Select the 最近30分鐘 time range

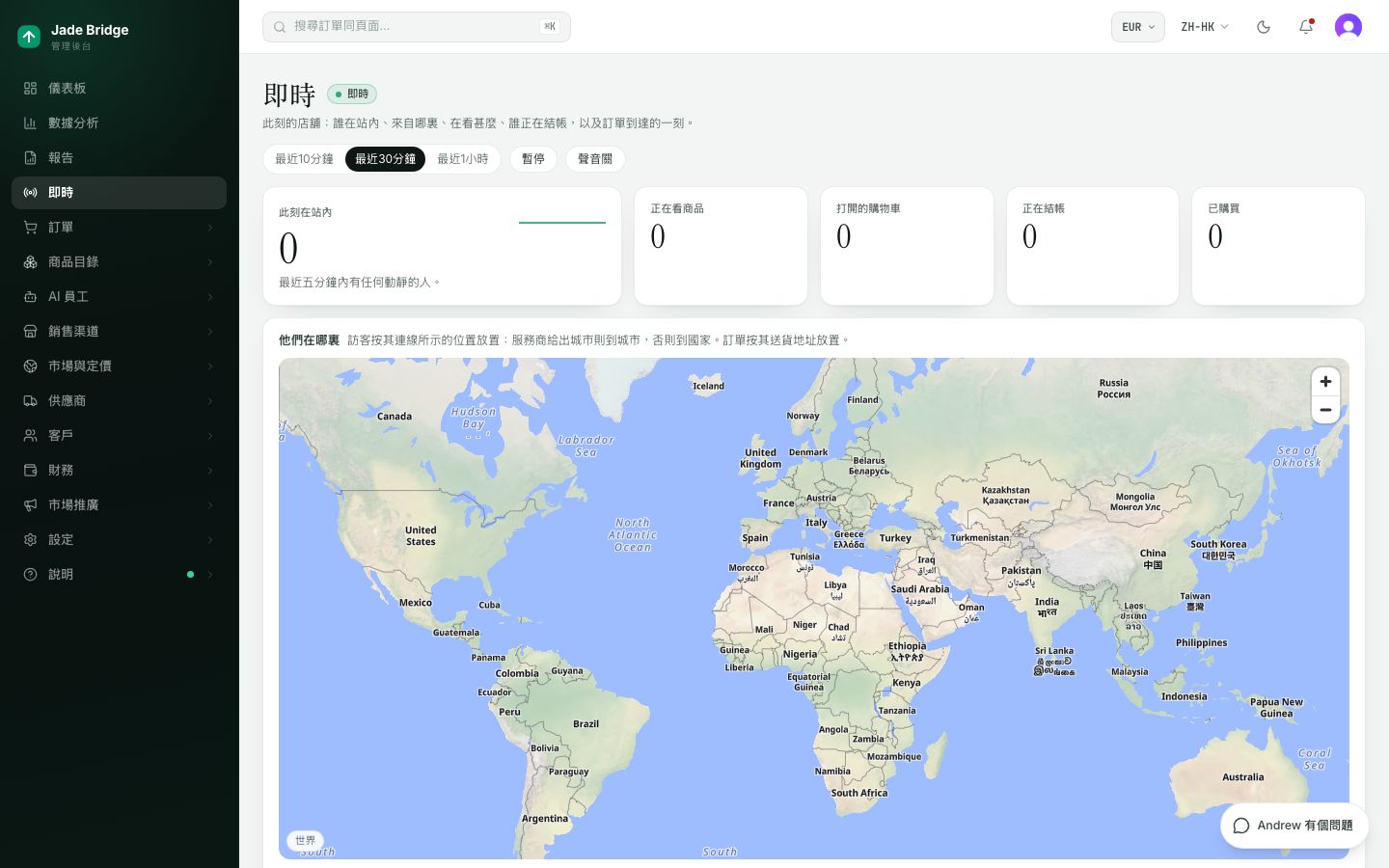pyautogui.click(x=385, y=159)
